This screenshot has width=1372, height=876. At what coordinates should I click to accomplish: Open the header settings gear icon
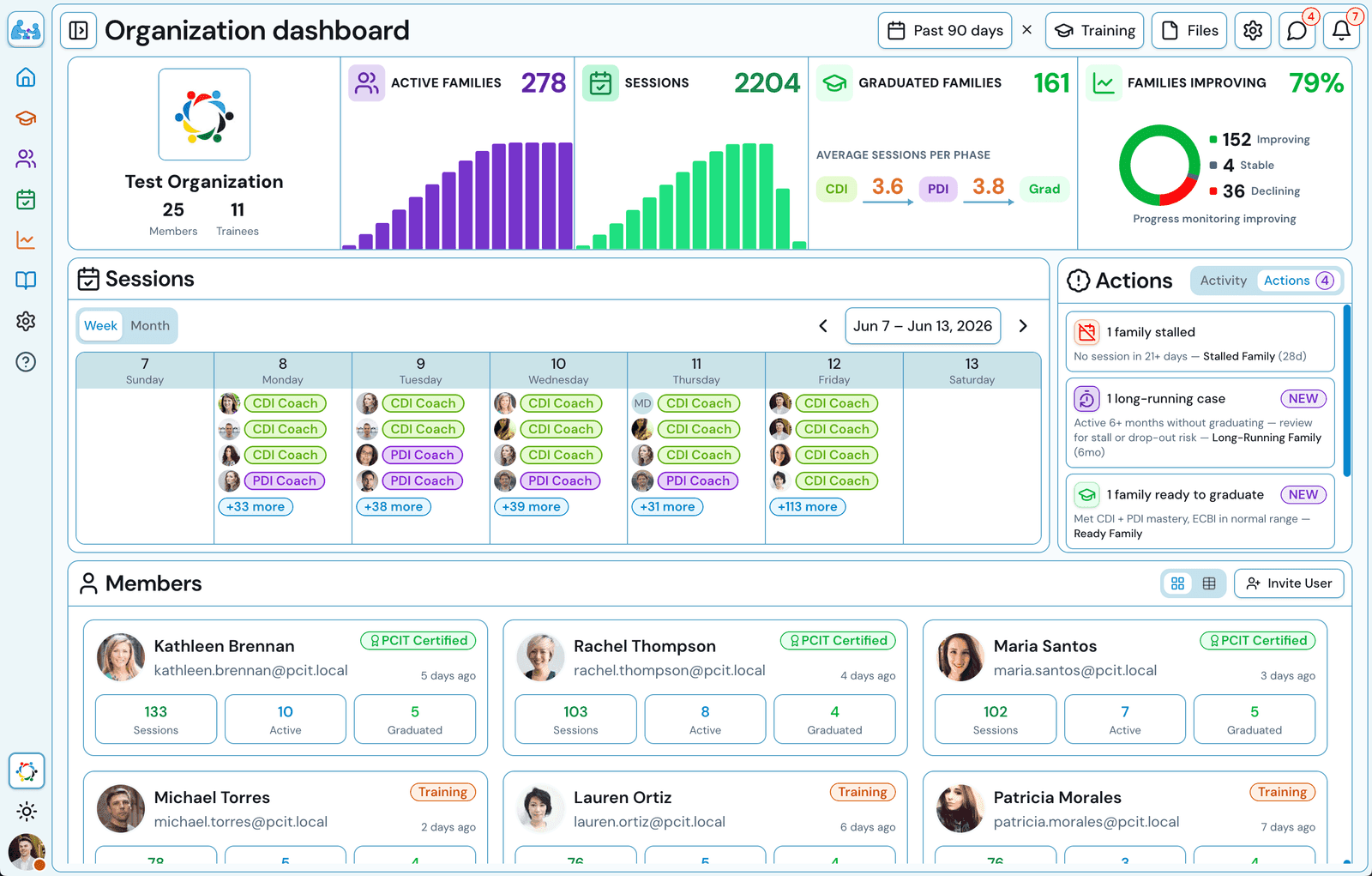coord(1253,31)
